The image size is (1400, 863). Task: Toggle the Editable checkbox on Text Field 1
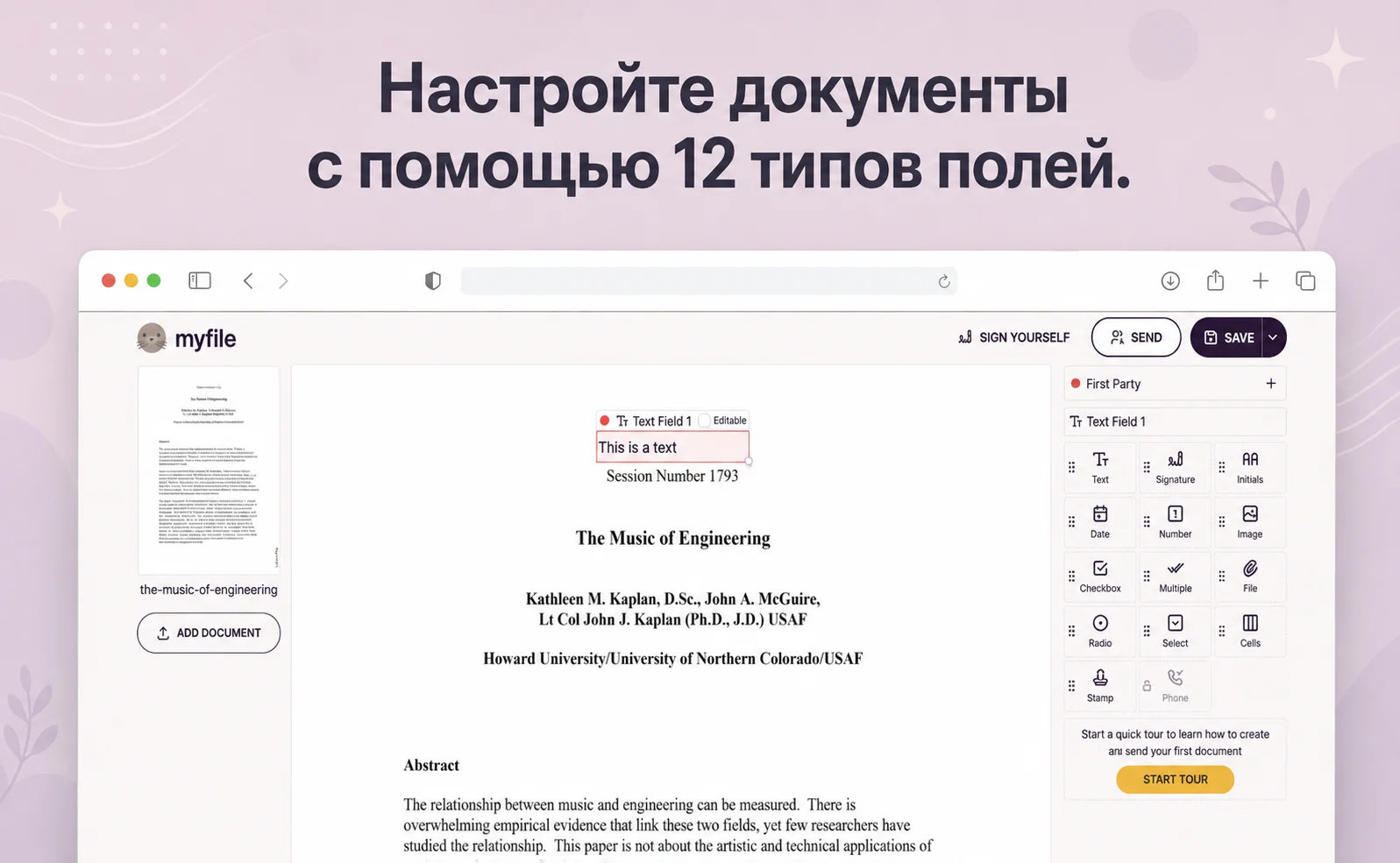(705, 421)
